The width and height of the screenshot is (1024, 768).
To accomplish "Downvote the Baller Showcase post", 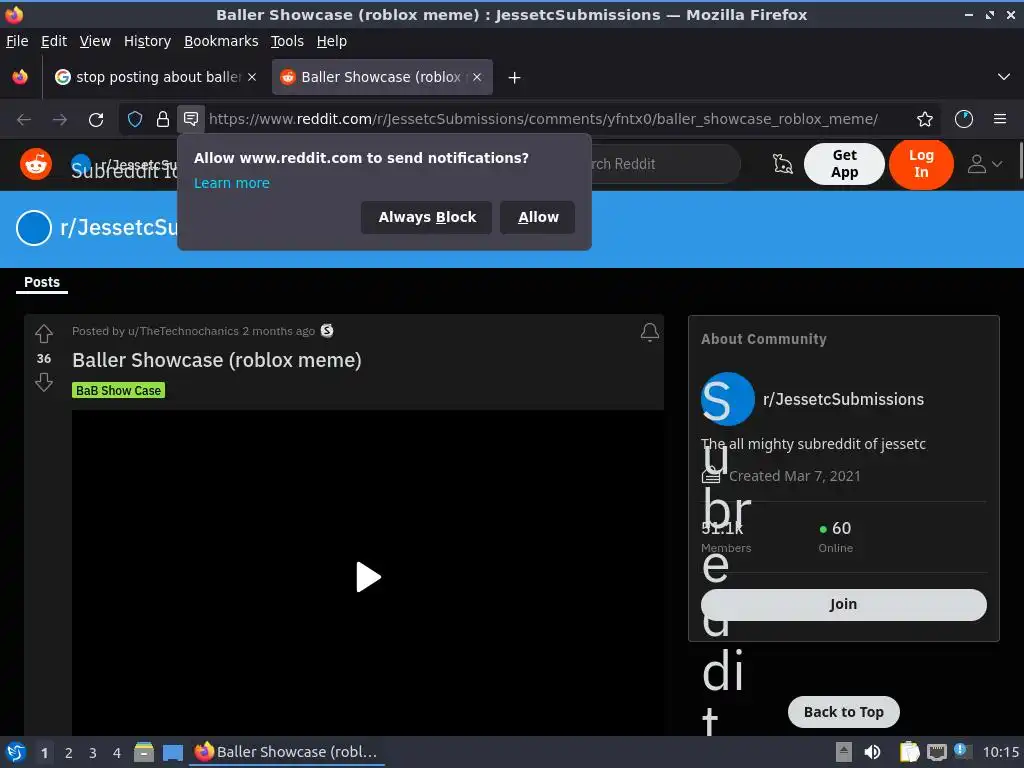I will [x=44, y=382].
